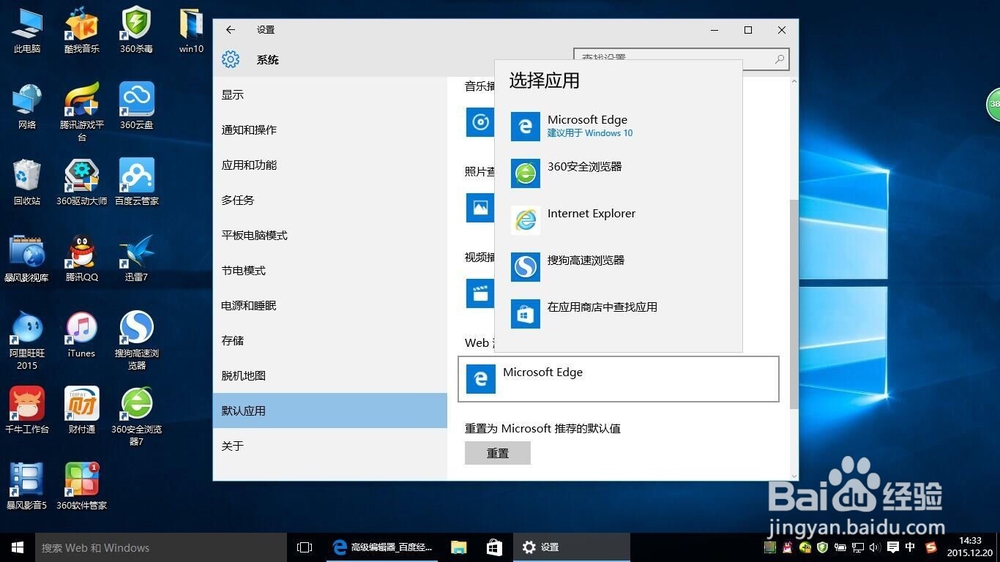Open current Web browser default Microsoft Edge
Screen dimensions: 1000x562
(618, 379)
